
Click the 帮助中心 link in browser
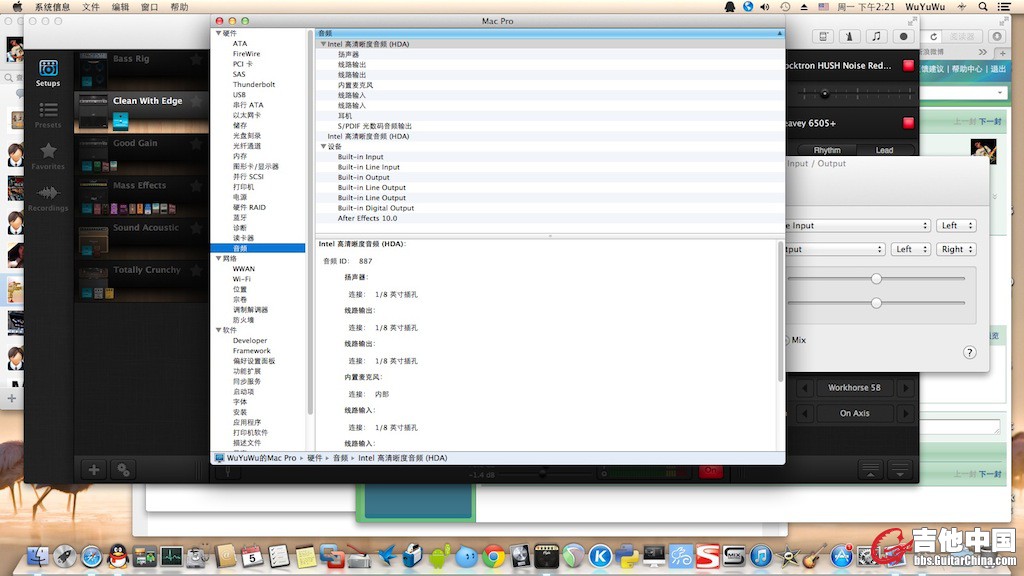pyautogui.click(x=968, y=69)
